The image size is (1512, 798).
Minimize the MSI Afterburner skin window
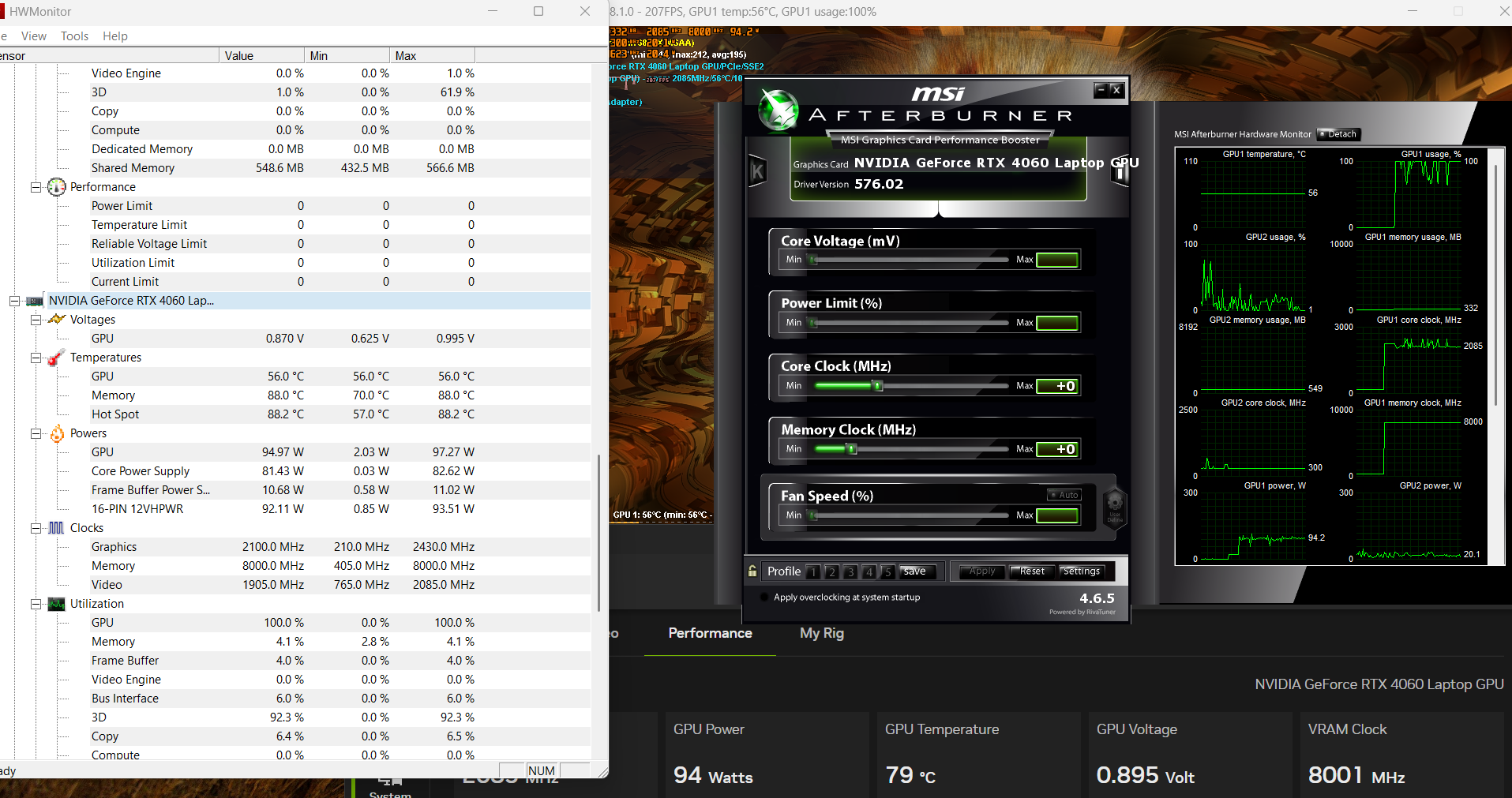[1101, 90]
